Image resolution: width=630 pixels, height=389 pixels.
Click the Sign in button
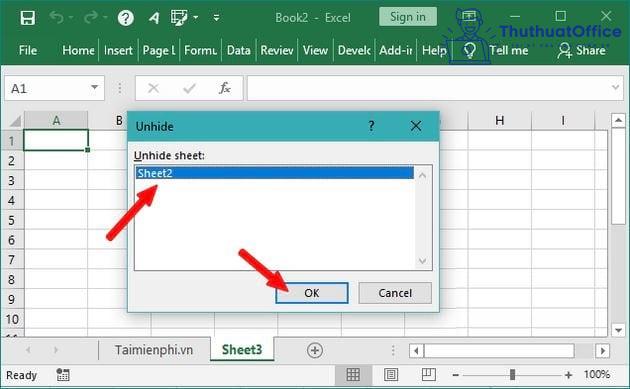[408, 17]
